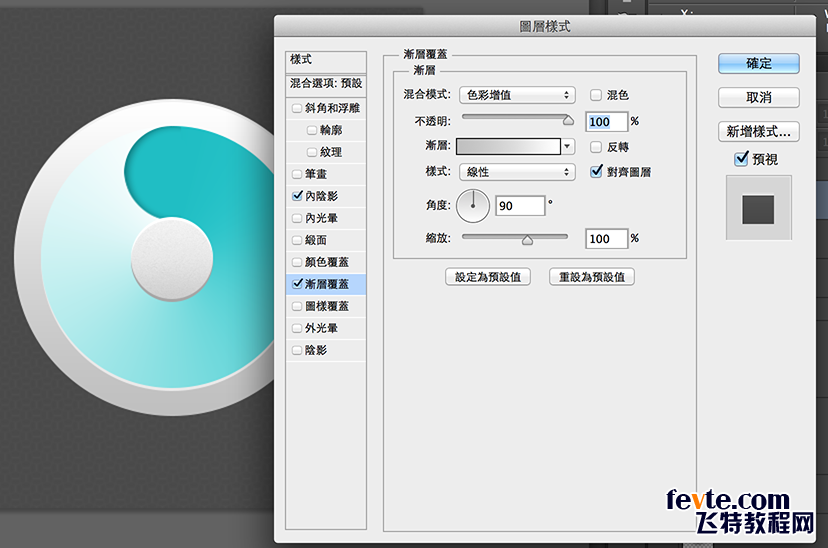Click the 新增樣式... button
The image size is (828, 548).
pyautogui.click(x=758, y=131)
